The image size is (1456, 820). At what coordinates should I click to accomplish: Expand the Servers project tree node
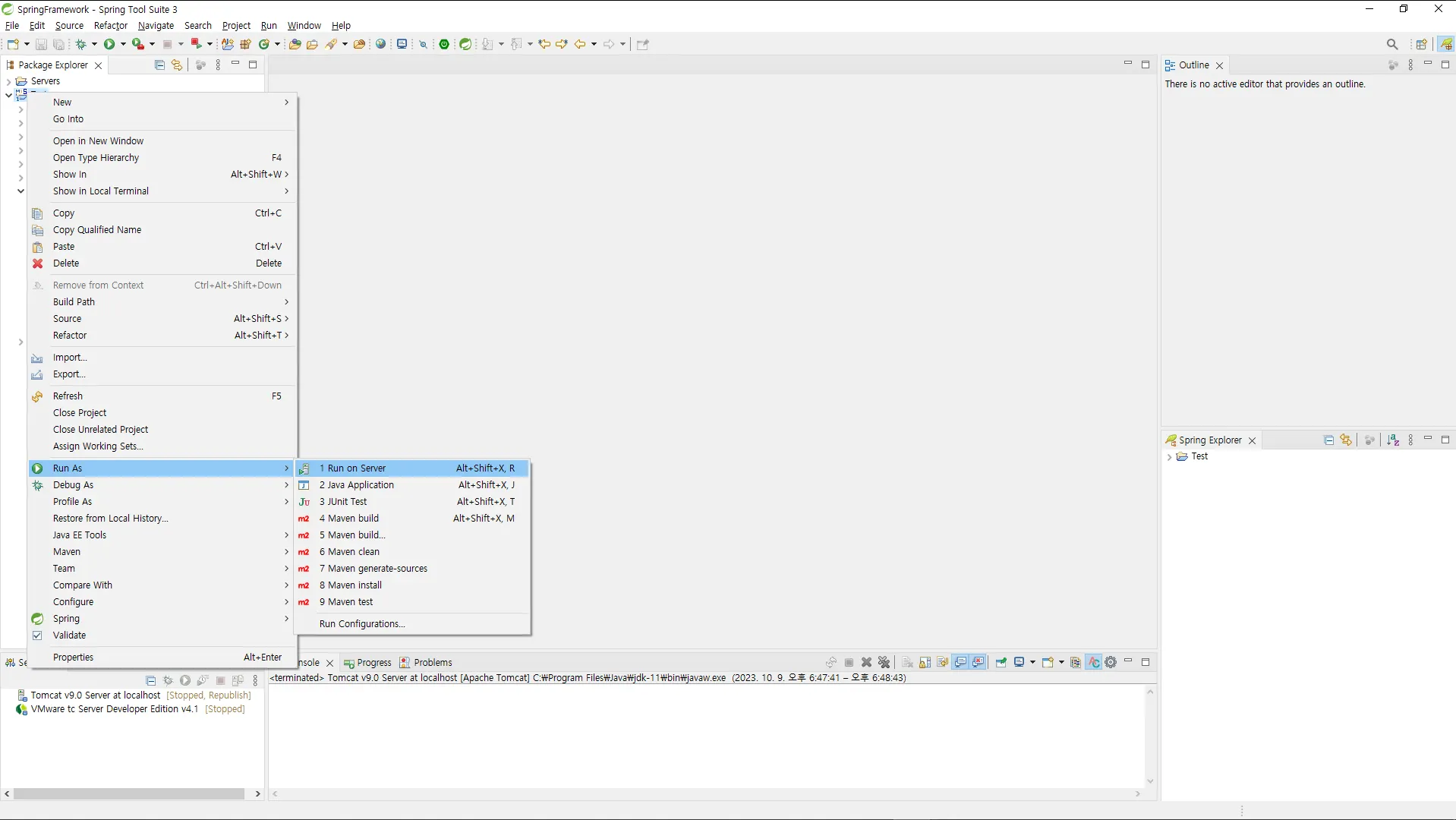tap(8, 81)
